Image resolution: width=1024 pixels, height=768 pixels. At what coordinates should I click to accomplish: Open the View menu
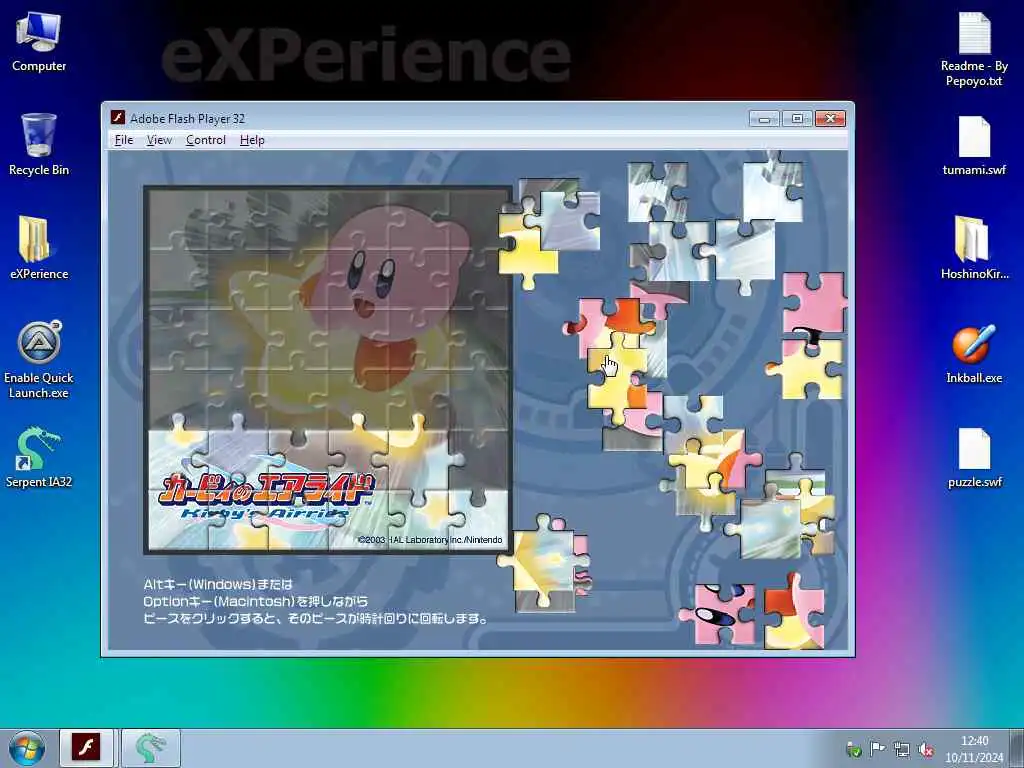(x=159, y=140)
